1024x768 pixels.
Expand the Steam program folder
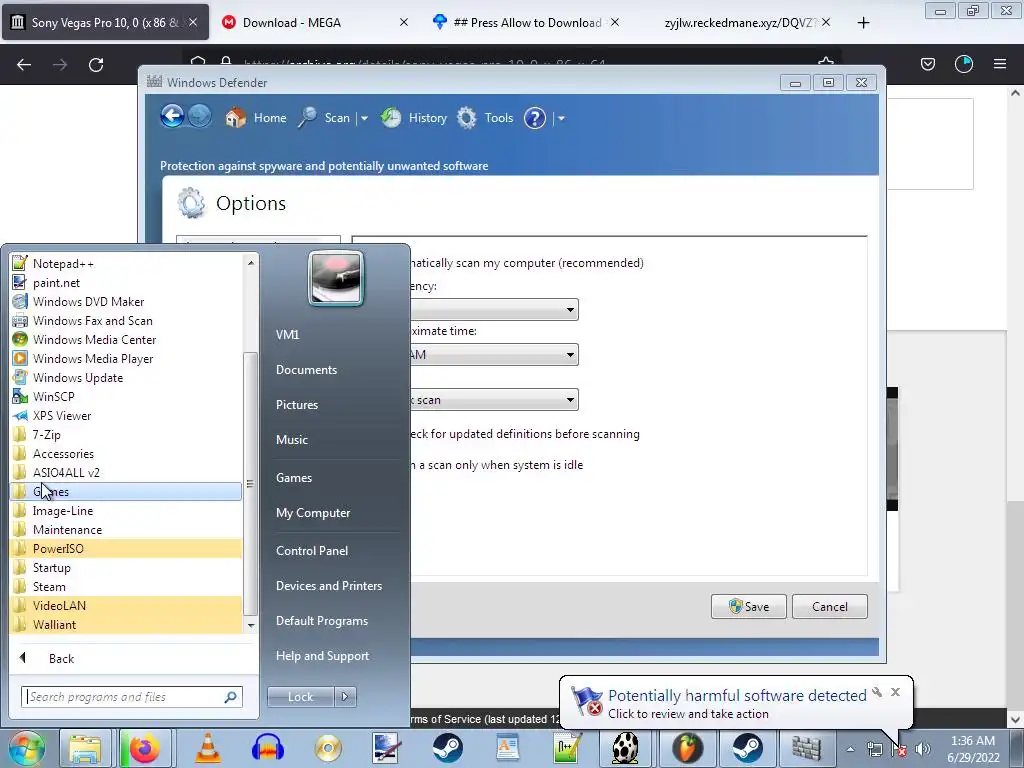126,586
